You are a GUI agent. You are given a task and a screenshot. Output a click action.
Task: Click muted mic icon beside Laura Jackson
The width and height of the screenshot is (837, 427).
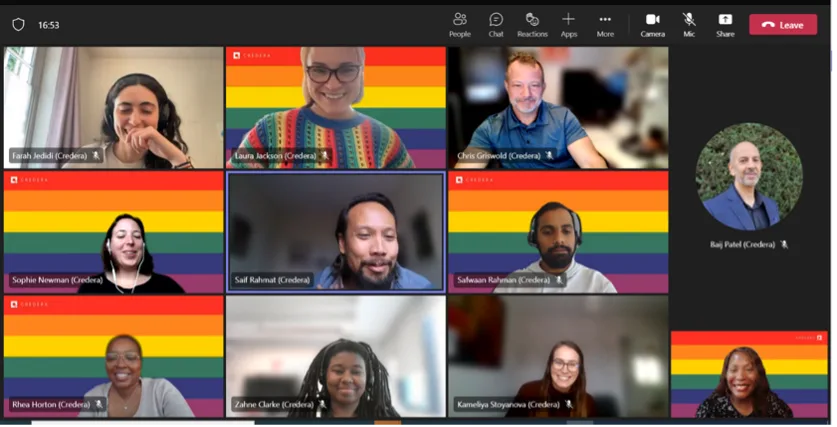(325, 156)
